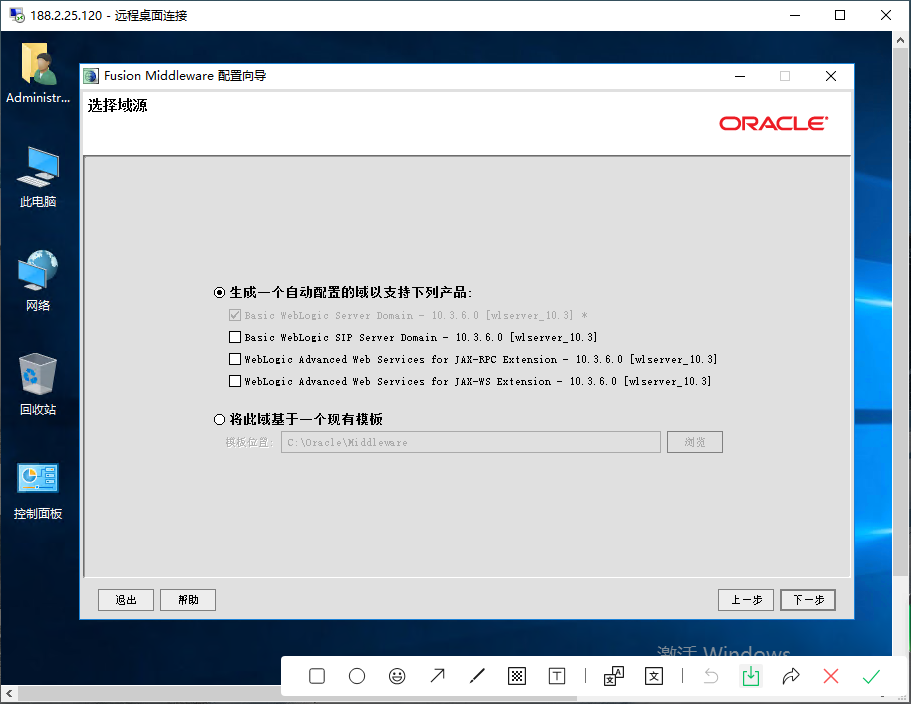This screenshot has height=704, width=911.
Task: Select the rectangle annotation tool
Action: pyautogui.click(x=317, y=676)
